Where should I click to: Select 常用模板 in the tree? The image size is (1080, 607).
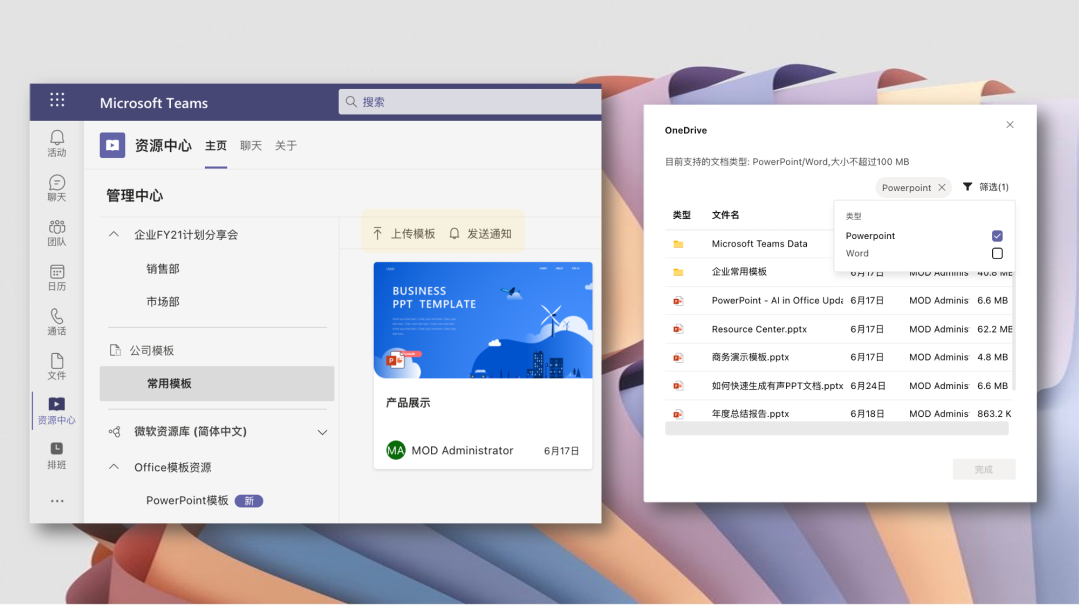click(x=217, y=384)
